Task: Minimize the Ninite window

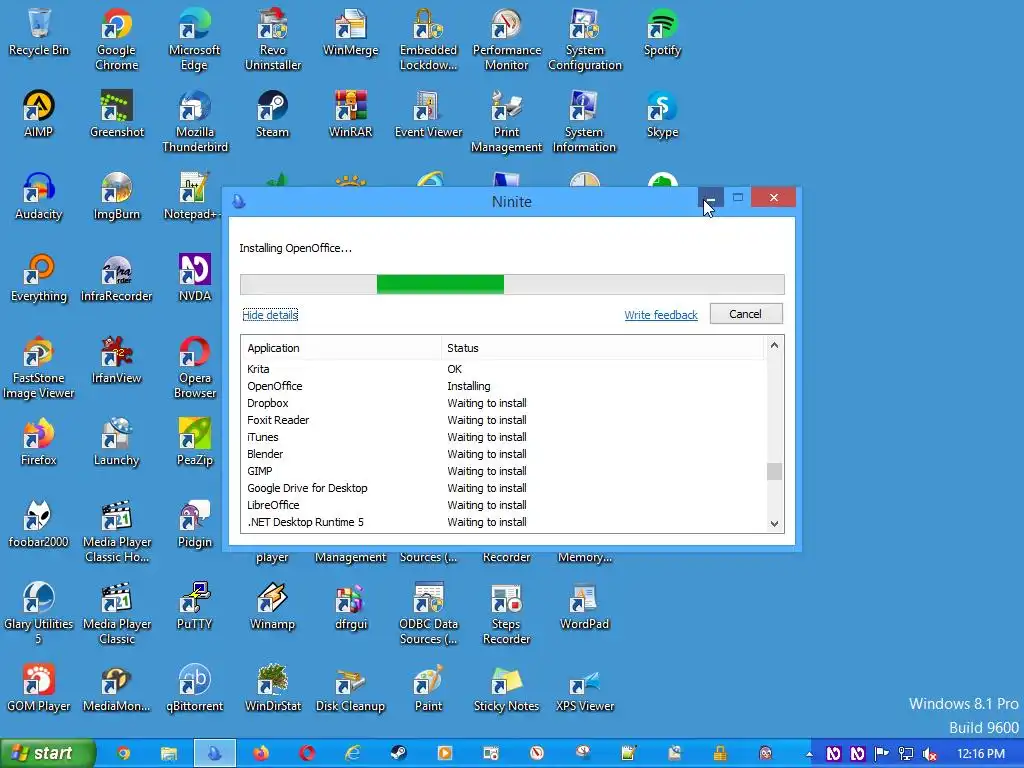Action: 711,197
